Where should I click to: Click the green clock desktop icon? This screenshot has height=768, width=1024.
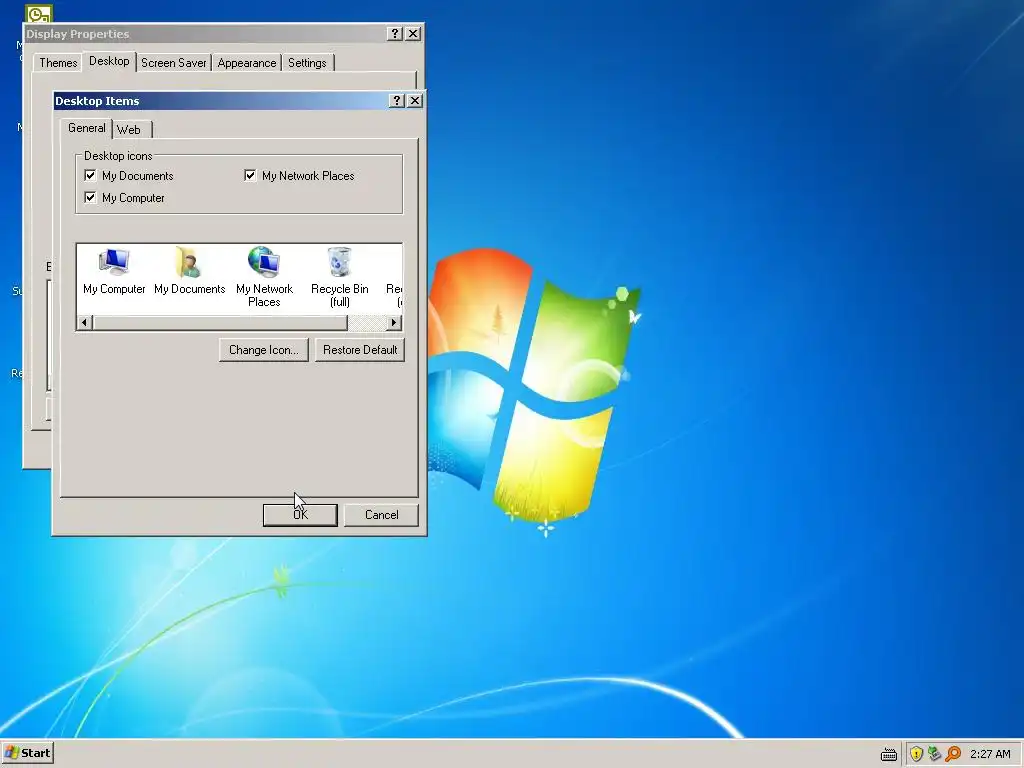(39, 14)
